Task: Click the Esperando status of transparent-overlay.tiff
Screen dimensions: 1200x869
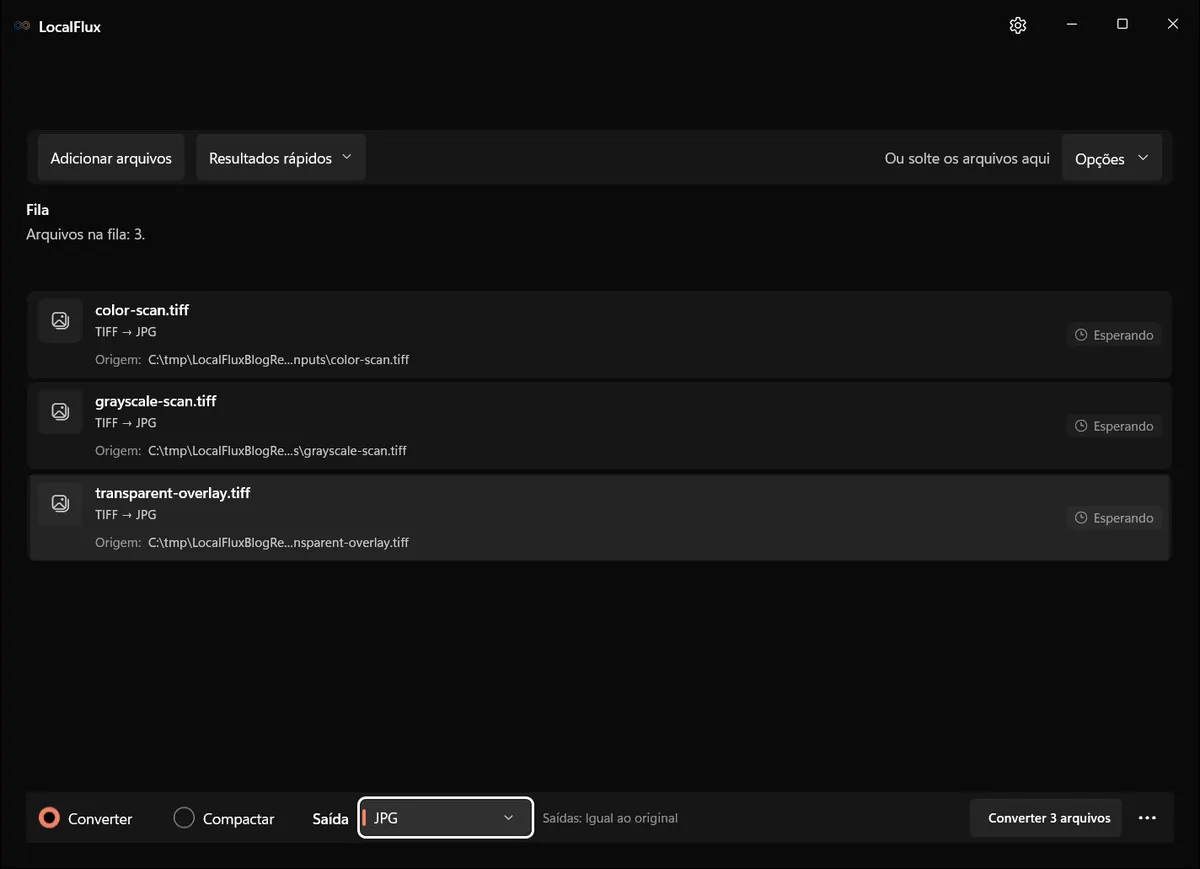Action: click(1114, 518)
